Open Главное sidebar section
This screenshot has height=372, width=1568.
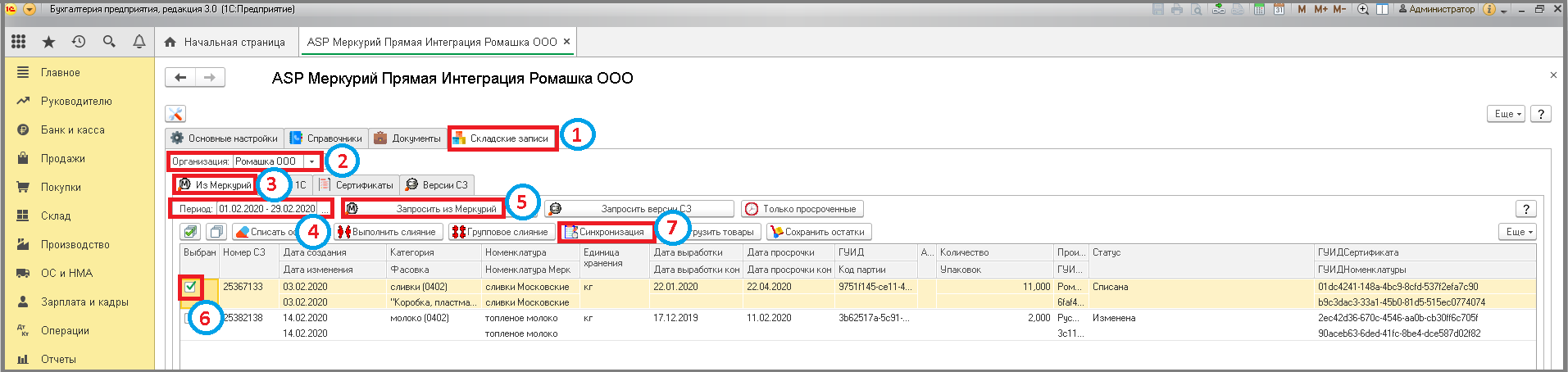tap(78, 73)
